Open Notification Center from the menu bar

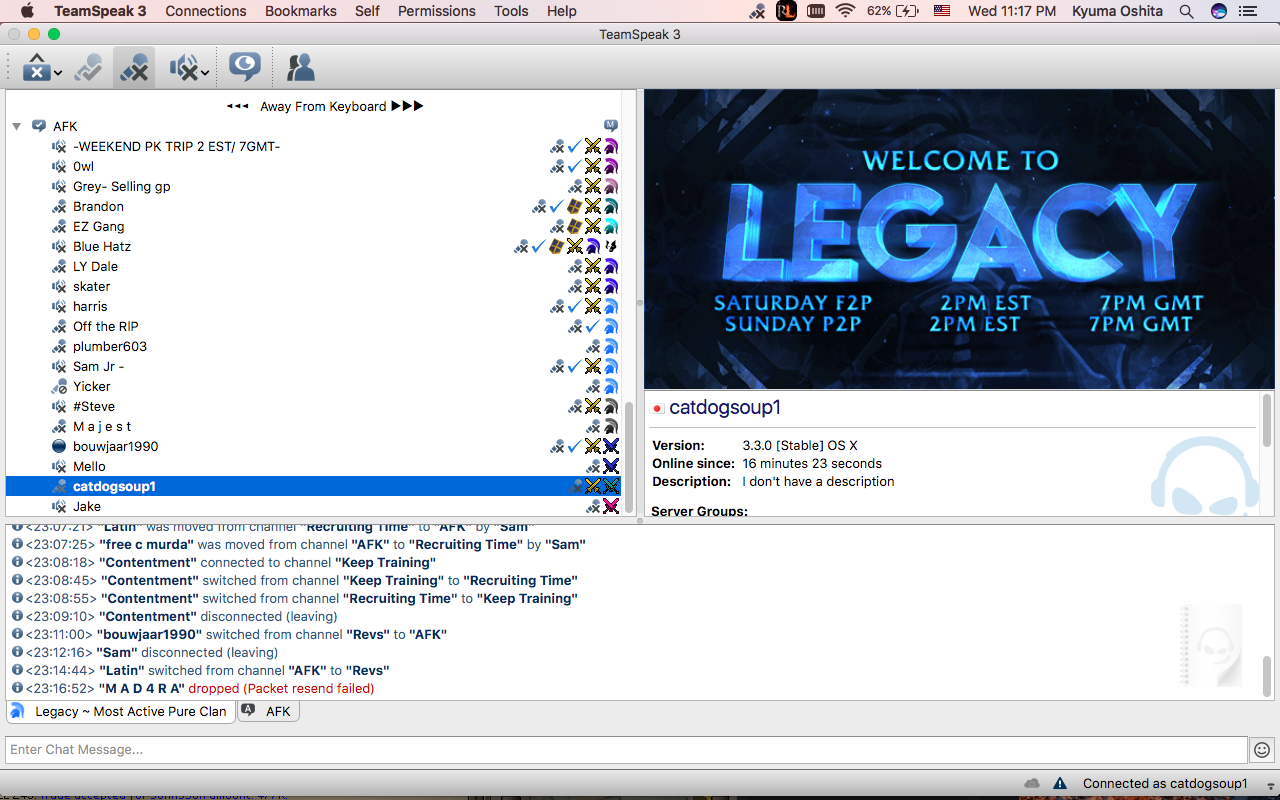(x=1247, y=11)
